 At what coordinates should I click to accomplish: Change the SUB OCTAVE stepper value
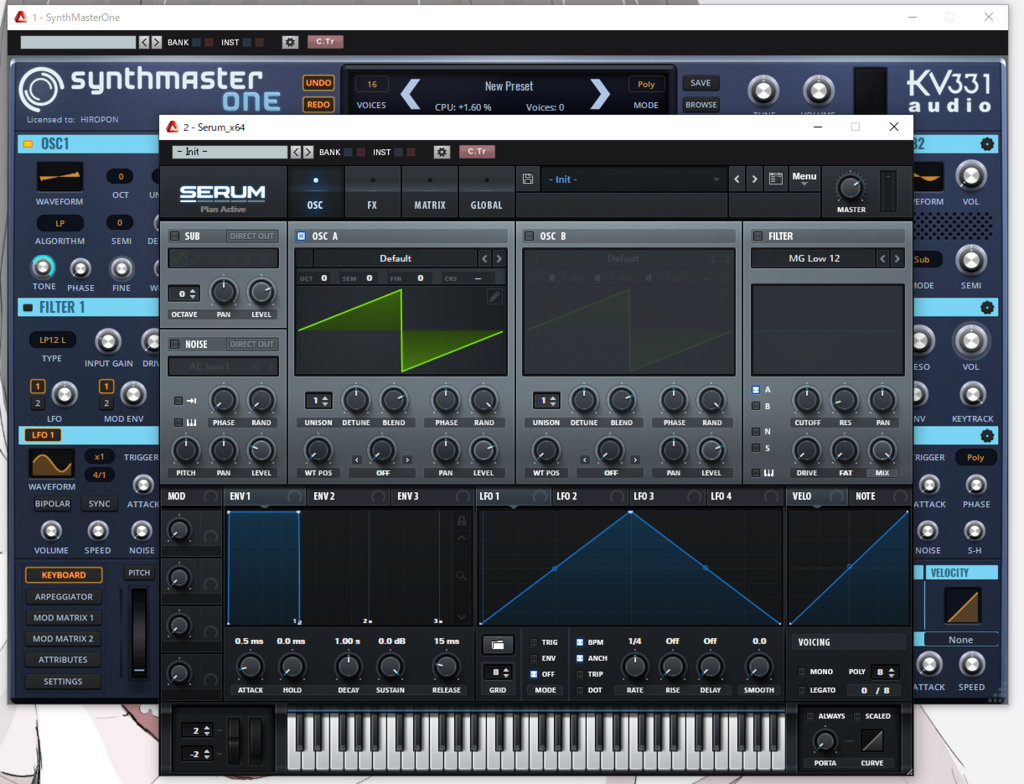(x=183, y=294)
